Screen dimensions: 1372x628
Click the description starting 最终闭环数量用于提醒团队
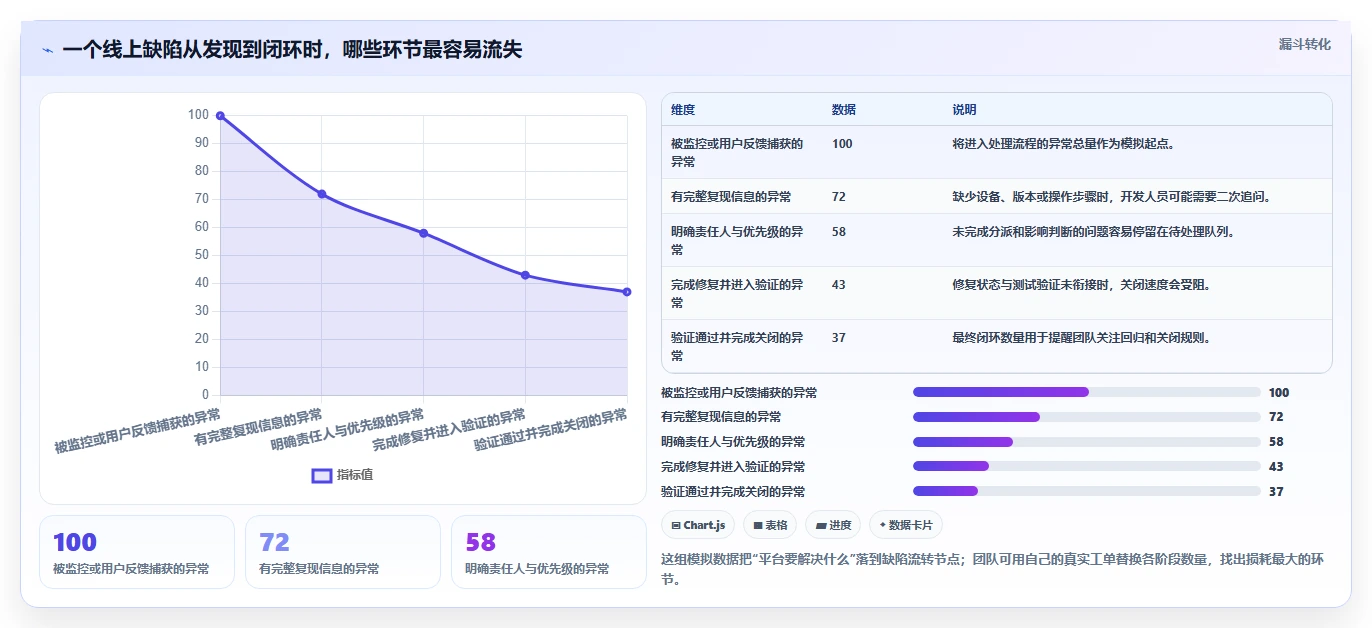(x=1082, y=338)
